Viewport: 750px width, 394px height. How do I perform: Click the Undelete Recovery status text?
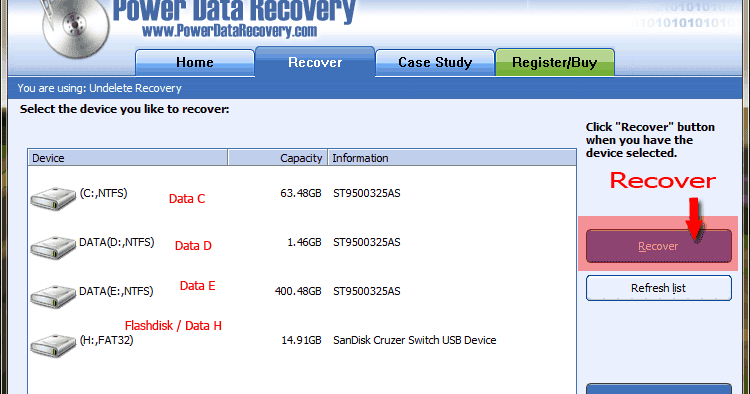[135, 88]
